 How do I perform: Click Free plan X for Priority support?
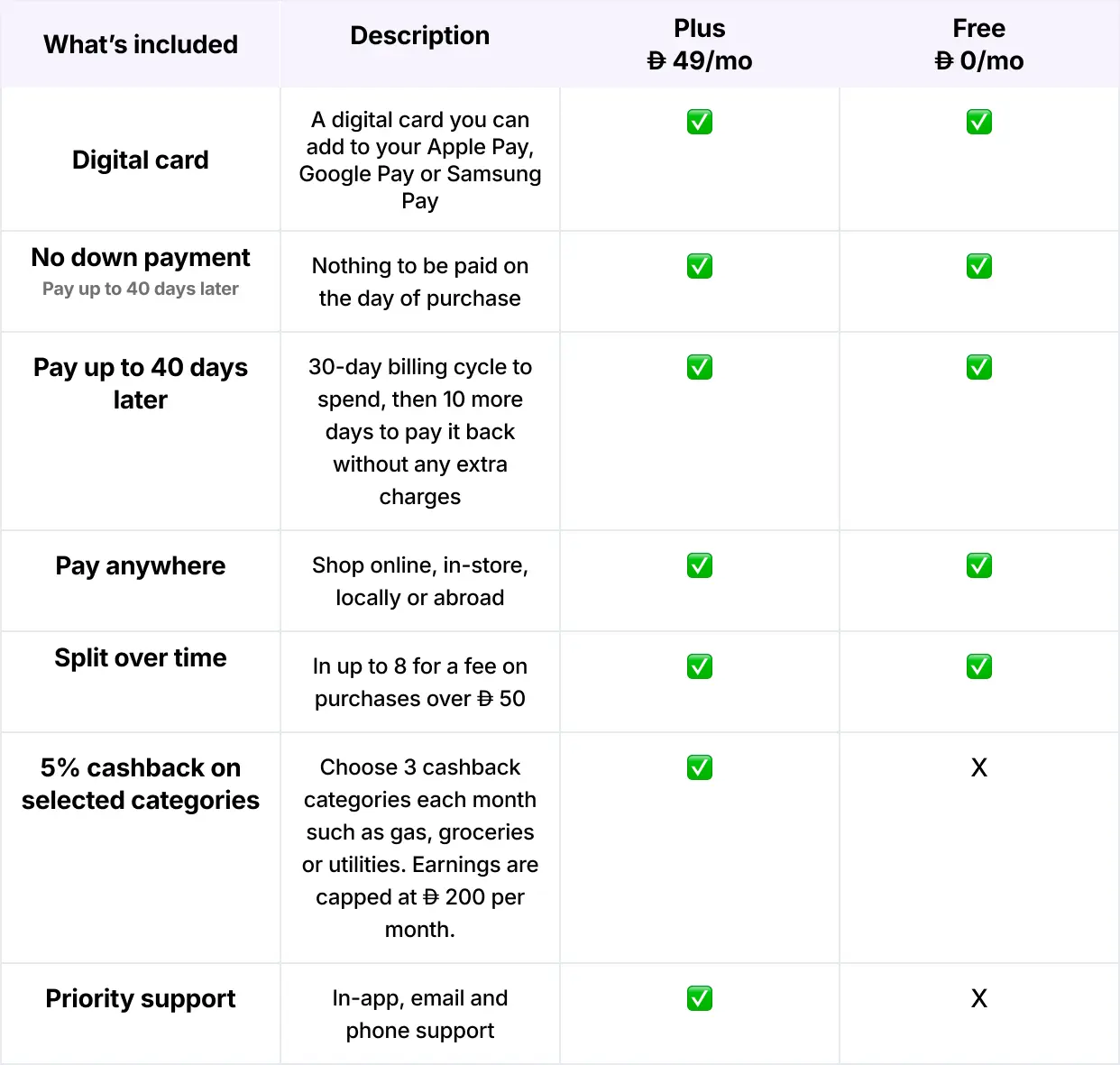point(979,998)
